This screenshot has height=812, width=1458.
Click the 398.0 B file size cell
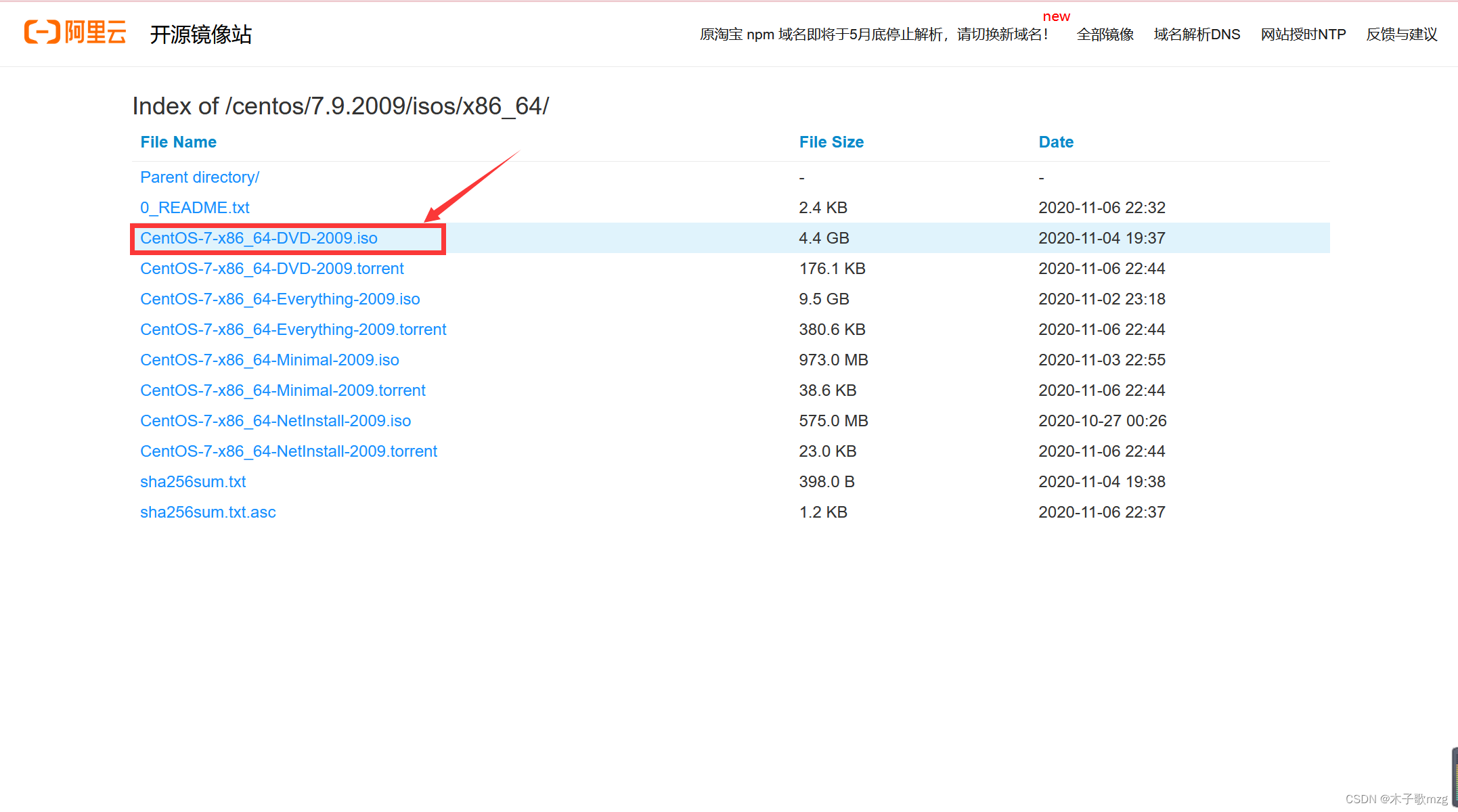coord(826,482)
